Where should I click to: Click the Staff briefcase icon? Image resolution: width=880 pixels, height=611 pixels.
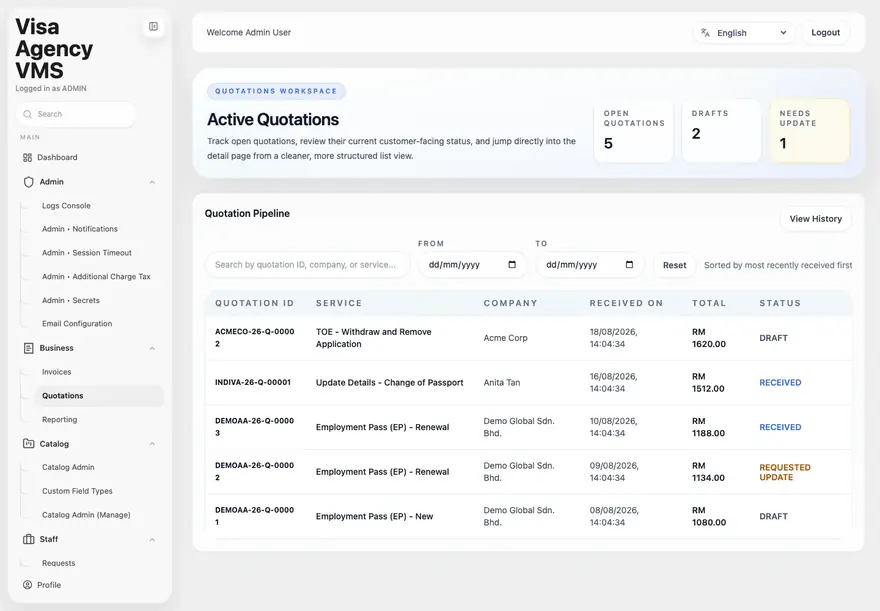tap(29, 539)
